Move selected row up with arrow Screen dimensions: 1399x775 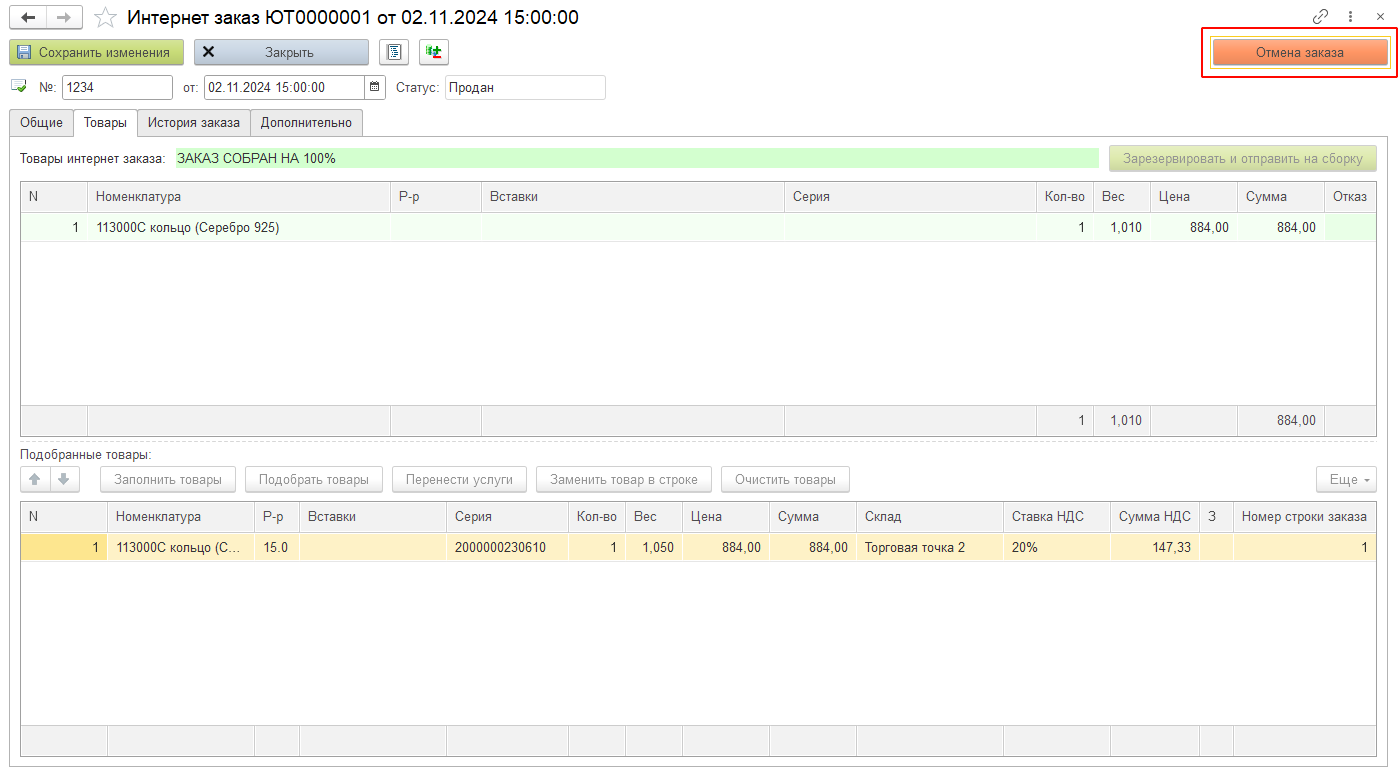pos(35,479)
